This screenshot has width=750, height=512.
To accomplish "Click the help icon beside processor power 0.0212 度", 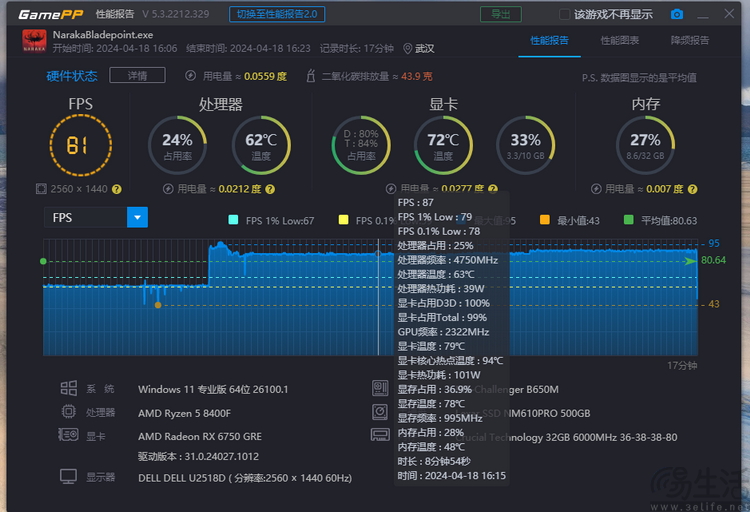I will (x=270, y=189).
